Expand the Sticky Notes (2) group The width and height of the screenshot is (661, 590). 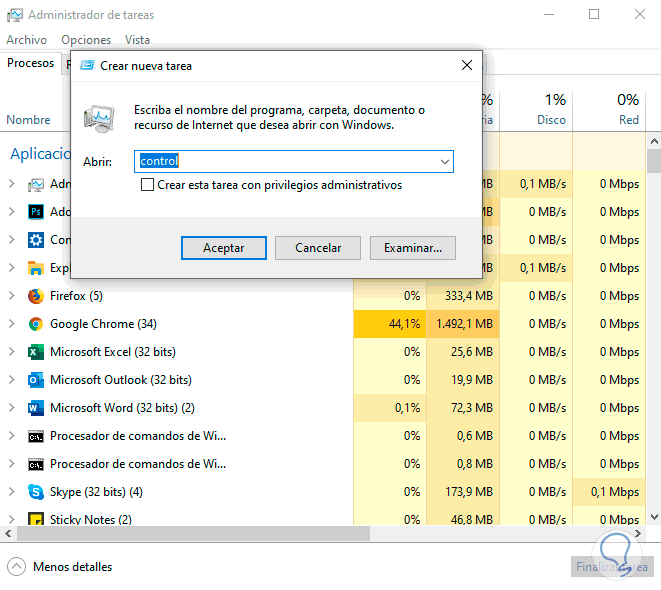pyautogui.click(x=12, y=519)
